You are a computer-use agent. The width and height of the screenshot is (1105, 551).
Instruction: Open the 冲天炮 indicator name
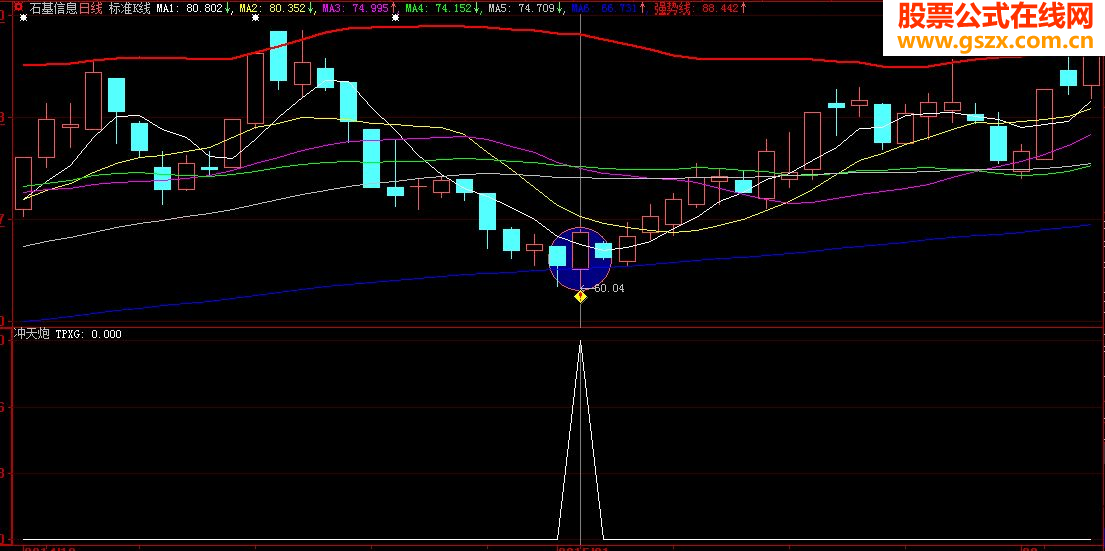(x=32, y=334)
